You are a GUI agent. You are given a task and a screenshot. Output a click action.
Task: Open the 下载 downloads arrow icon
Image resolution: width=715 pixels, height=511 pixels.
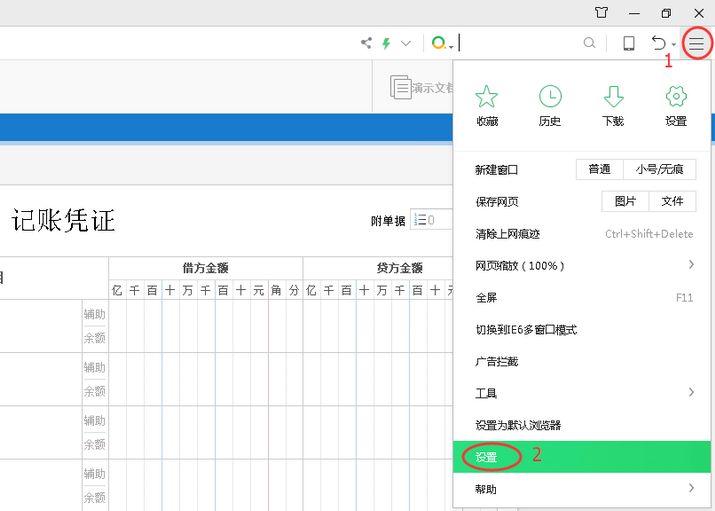(x=613, y=97)
